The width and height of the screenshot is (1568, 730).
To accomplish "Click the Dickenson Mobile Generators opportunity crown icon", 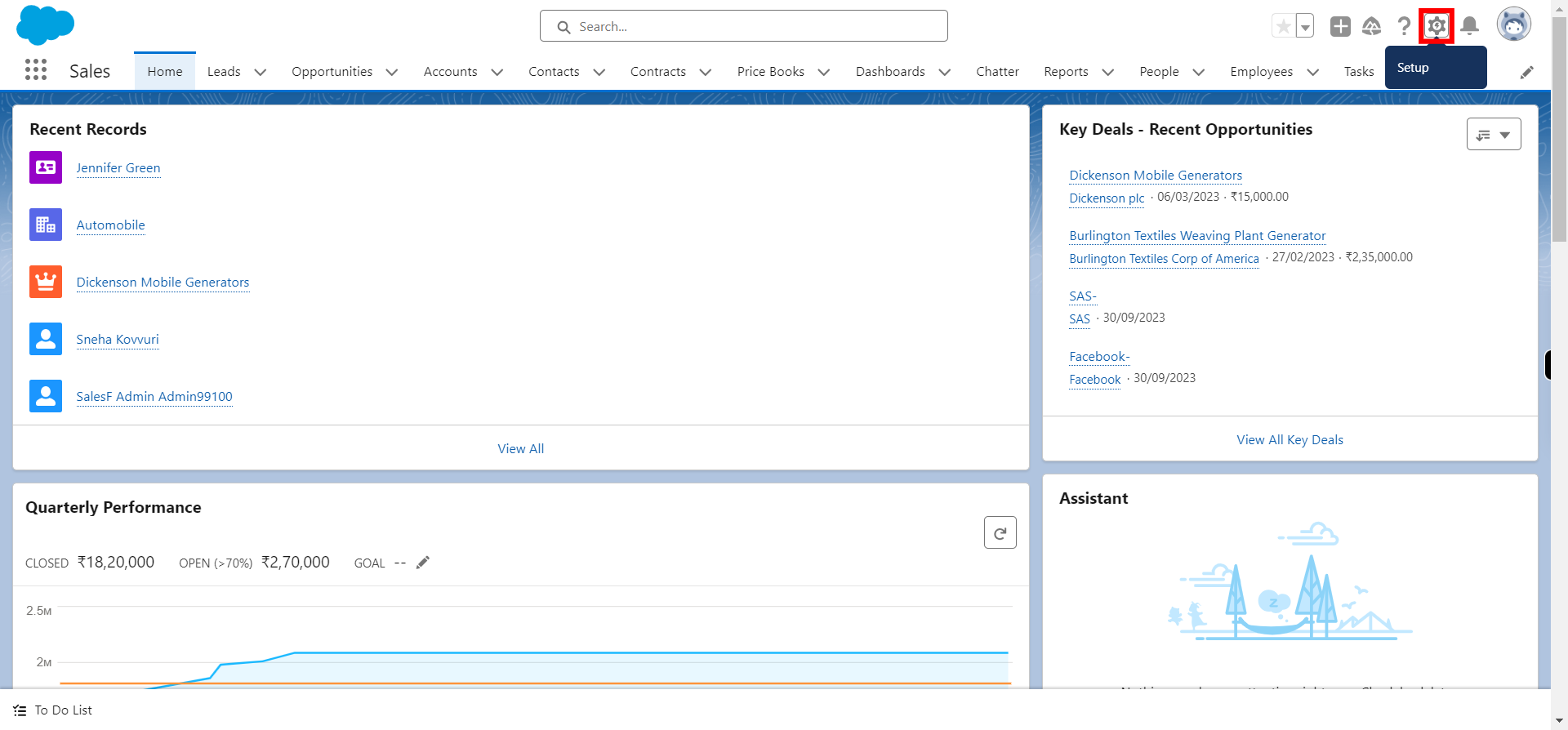I will tap(46, 282).
